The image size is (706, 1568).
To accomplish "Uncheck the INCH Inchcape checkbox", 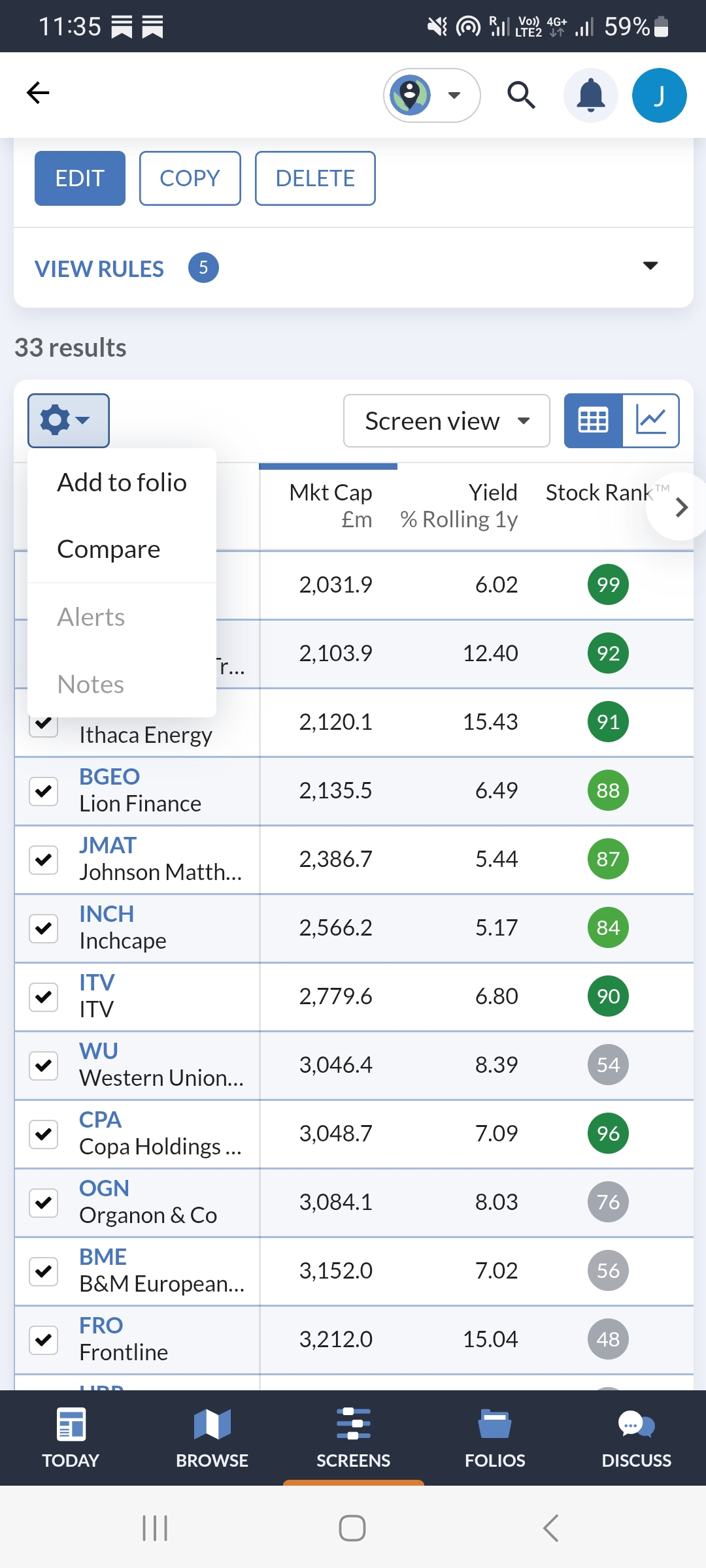I will (44, 928).
